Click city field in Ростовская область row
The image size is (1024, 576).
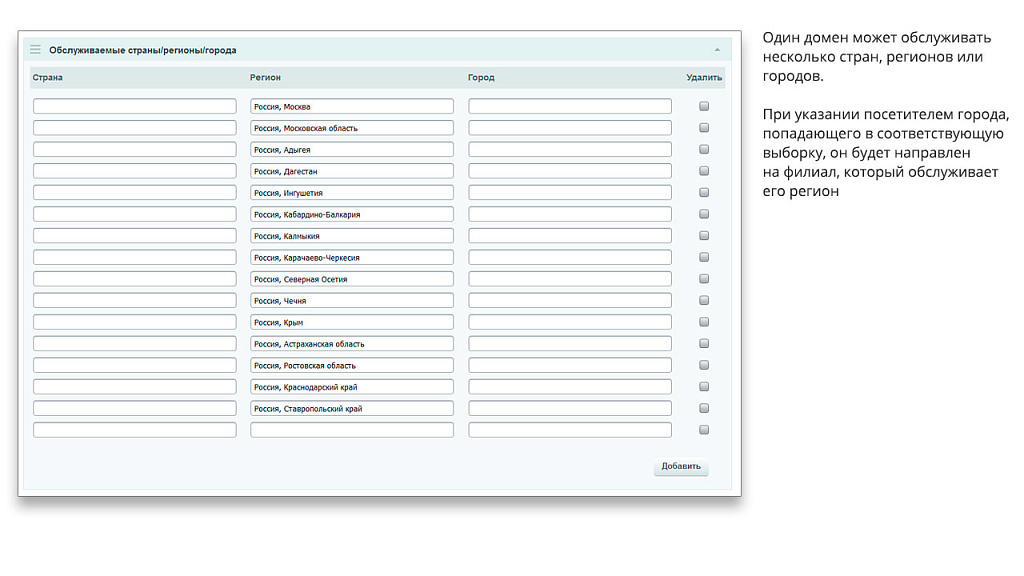pyautogui.click(x=570, y=365)
